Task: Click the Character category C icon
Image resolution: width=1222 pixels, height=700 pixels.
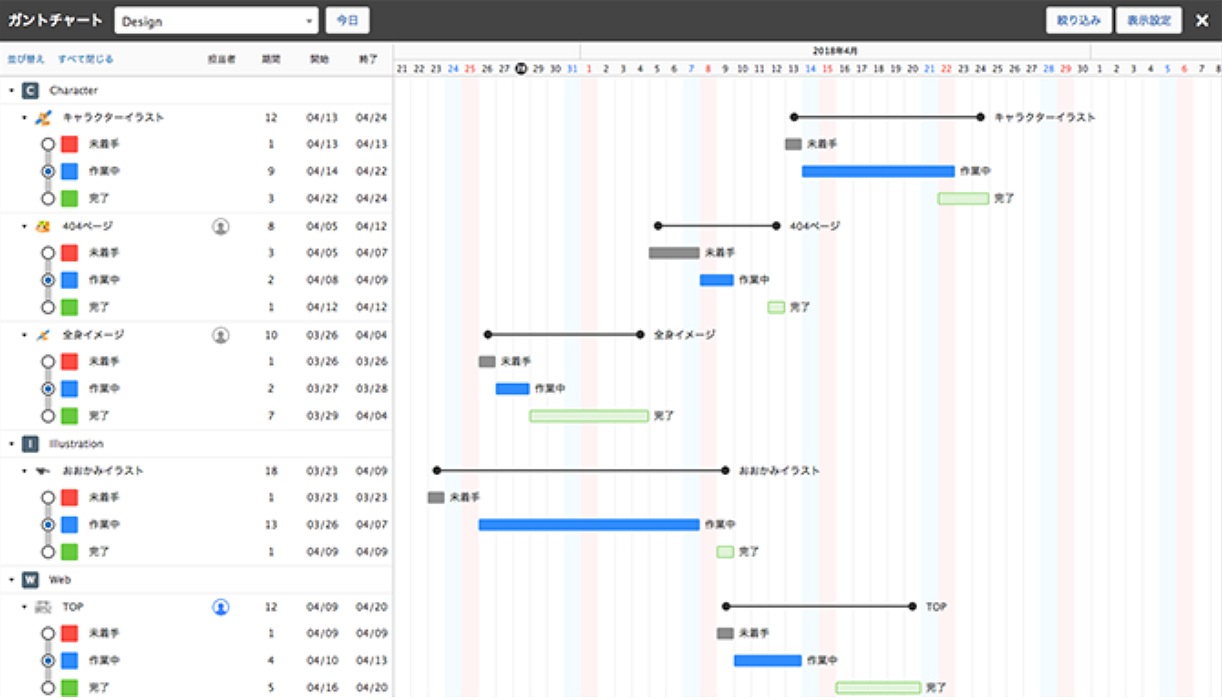Action: tap(30, 90)
